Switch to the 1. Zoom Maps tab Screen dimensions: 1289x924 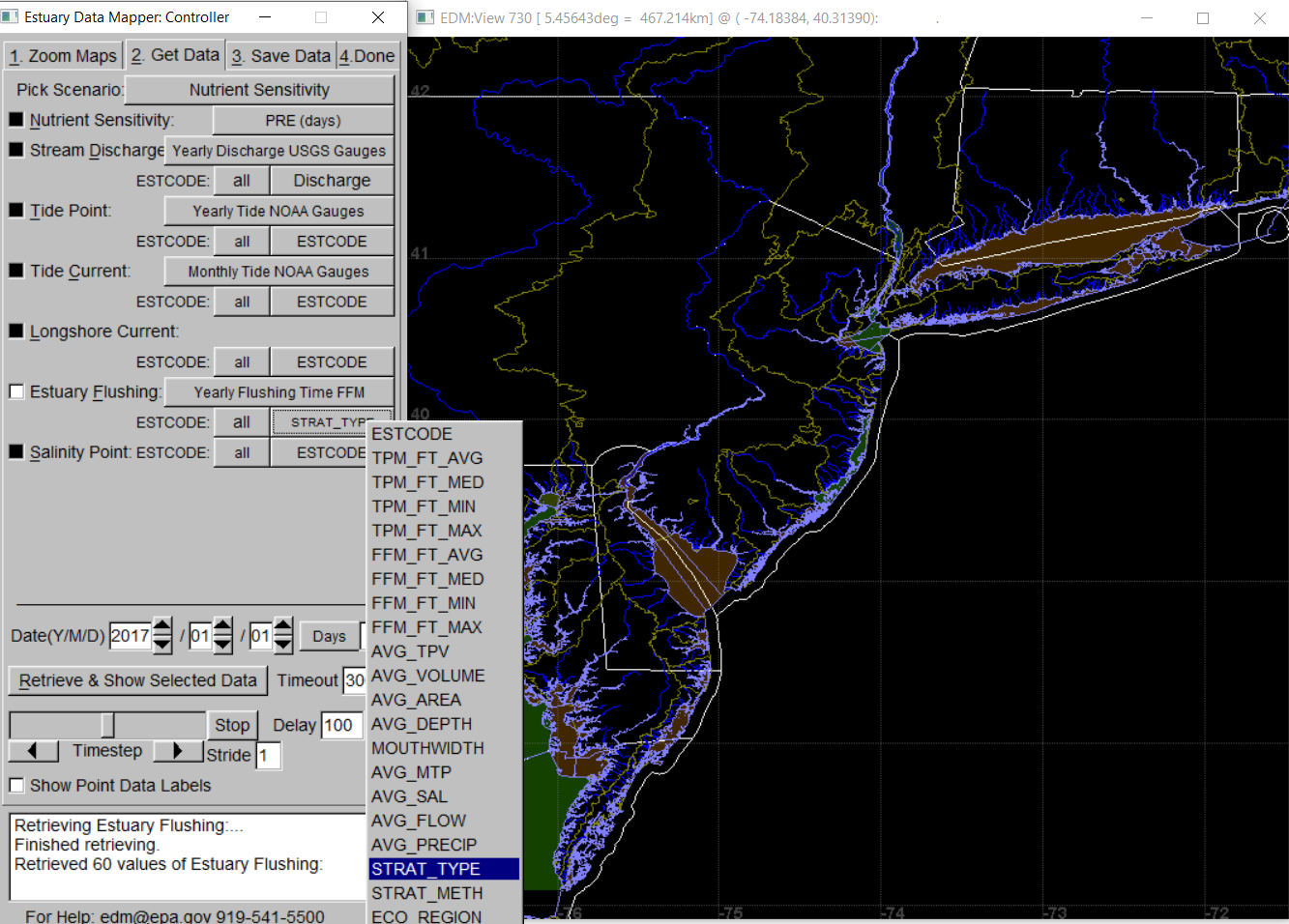pyautogui.click(x=62, y=55)
